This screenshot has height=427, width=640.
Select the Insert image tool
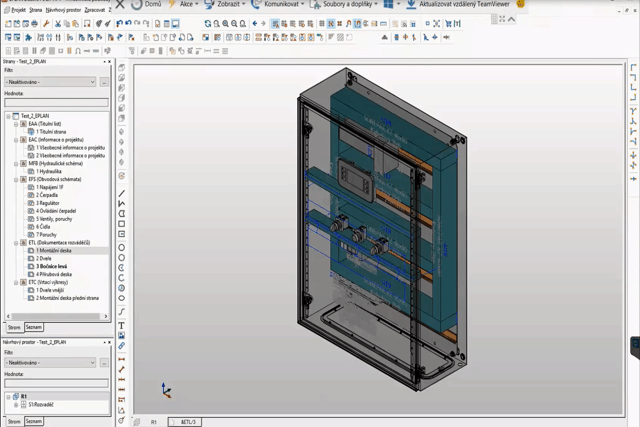tap(122, 336)
